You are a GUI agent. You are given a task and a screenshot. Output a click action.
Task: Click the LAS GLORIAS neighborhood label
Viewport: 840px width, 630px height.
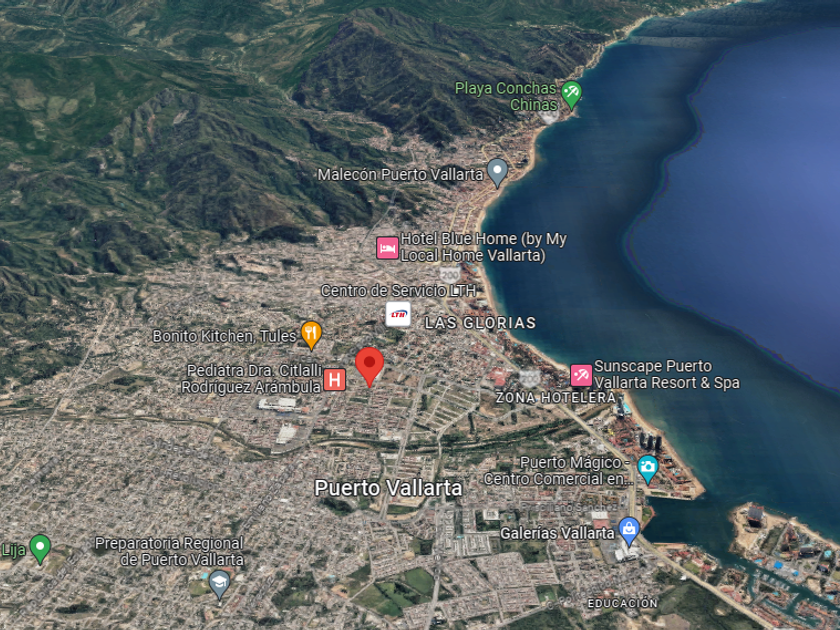point(481,322)
